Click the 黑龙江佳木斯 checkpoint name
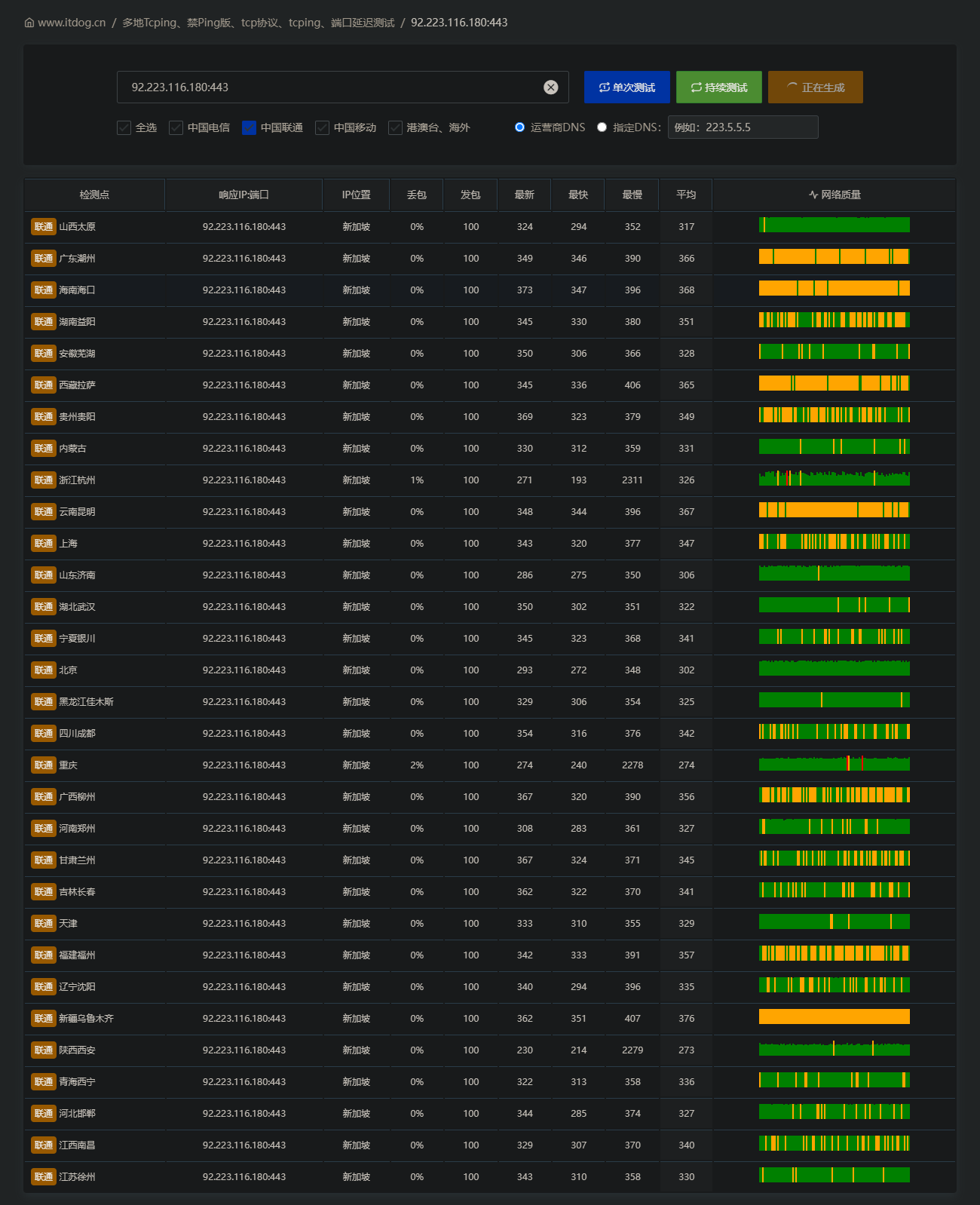This screenshot has height=1205, width=980. 87,702
